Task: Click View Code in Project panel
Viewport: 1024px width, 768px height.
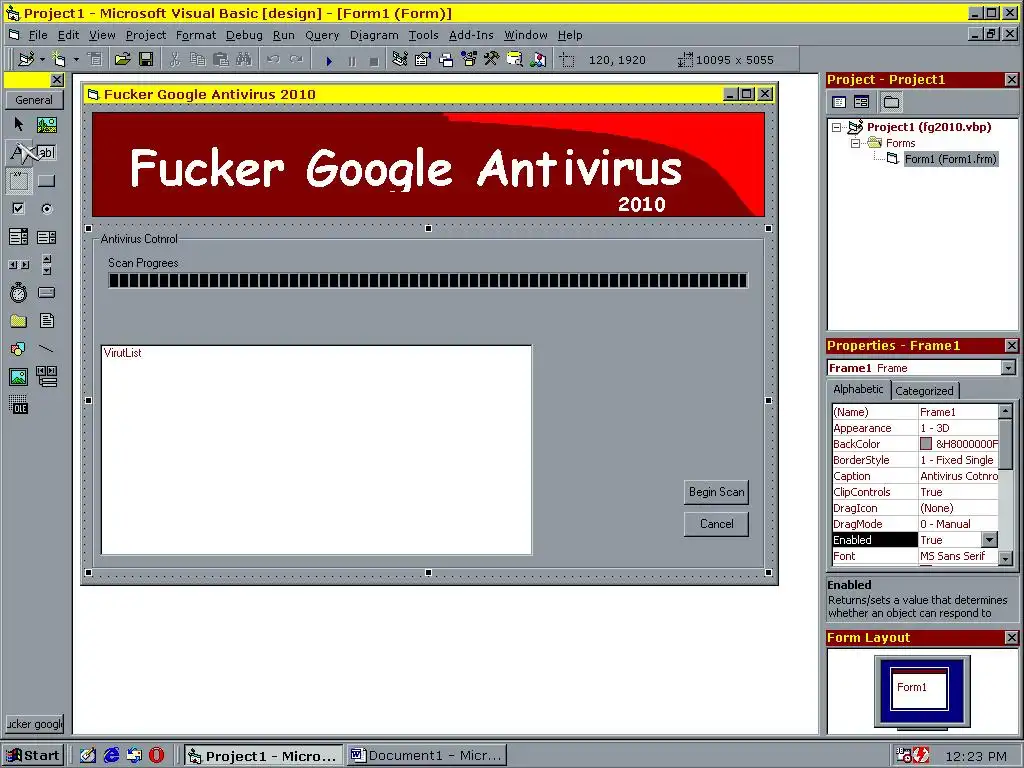Action: [839, 102]
